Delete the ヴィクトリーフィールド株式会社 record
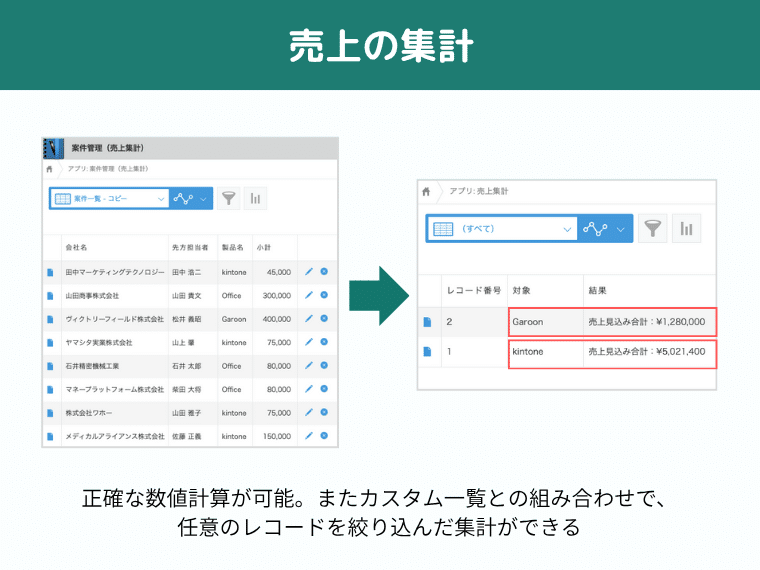Screen dimensions: 760x570 (324, 318)
